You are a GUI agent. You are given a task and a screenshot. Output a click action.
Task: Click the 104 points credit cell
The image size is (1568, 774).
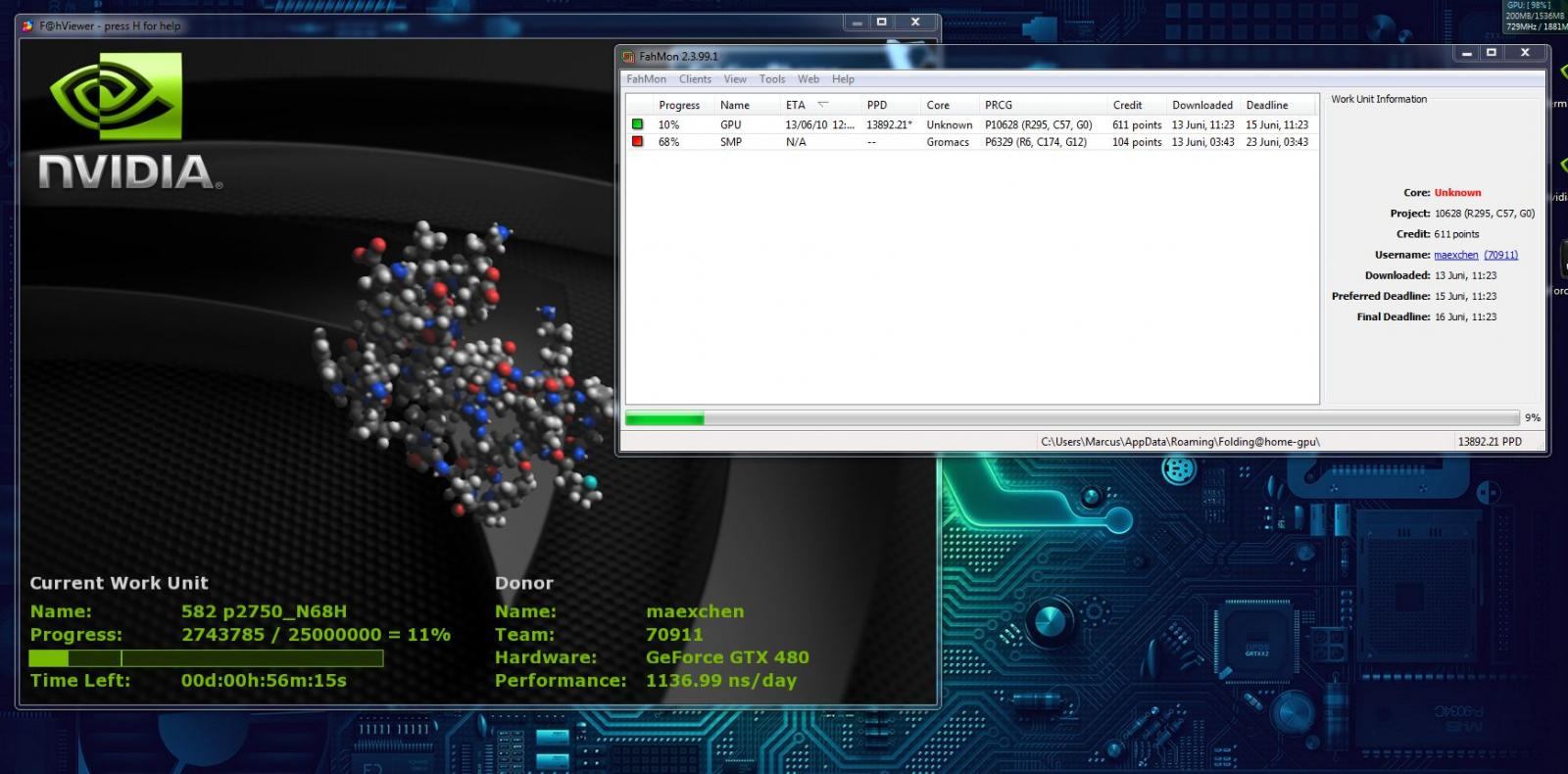click(1137, 142)
